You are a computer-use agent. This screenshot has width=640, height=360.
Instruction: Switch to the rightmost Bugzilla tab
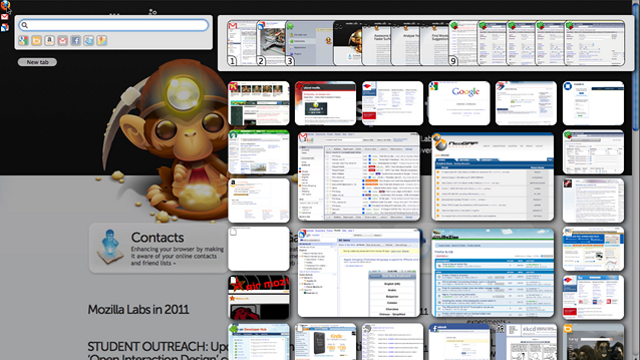595,43
